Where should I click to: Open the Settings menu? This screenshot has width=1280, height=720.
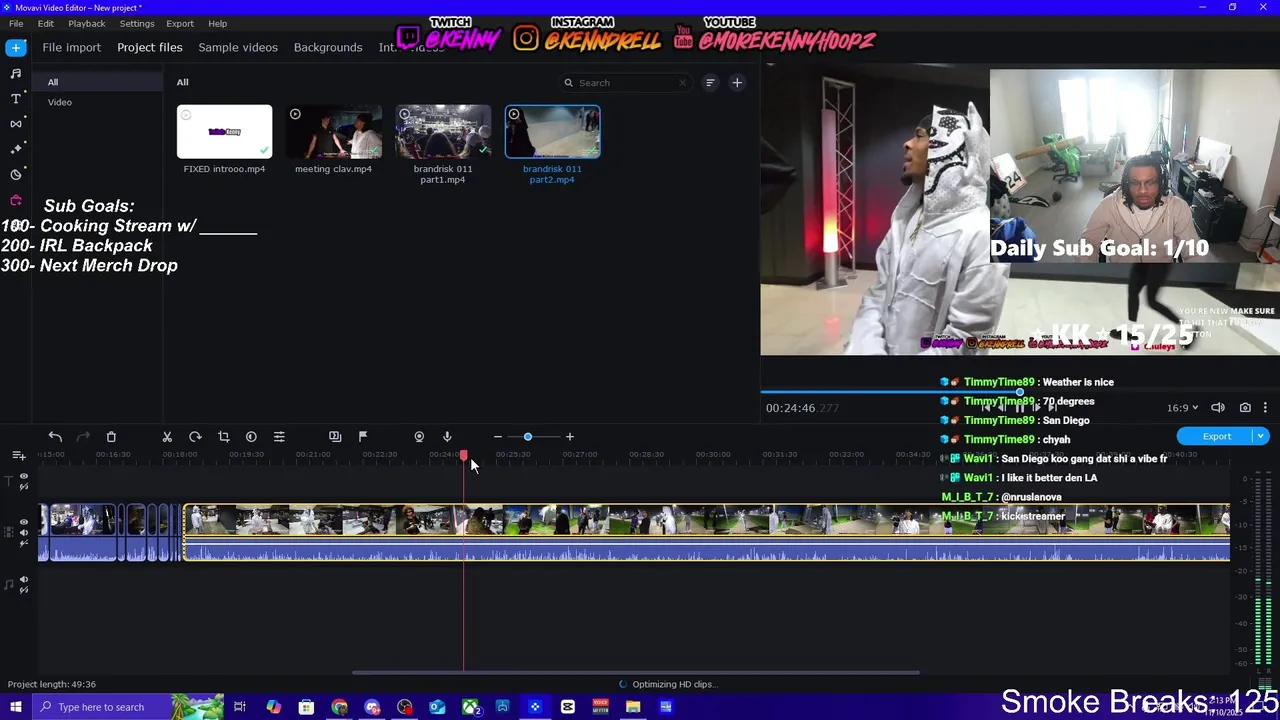(137, 23)
